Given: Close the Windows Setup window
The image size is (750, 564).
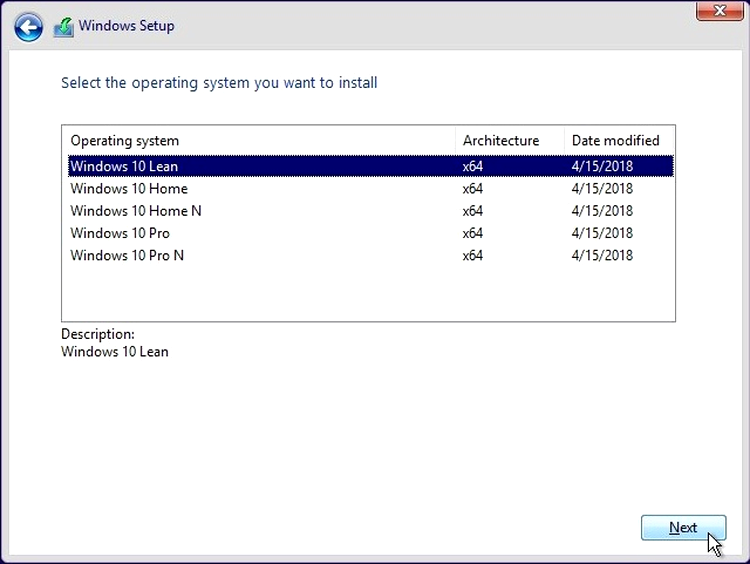Looking at the screenshot, I should (x=719, y=11).
